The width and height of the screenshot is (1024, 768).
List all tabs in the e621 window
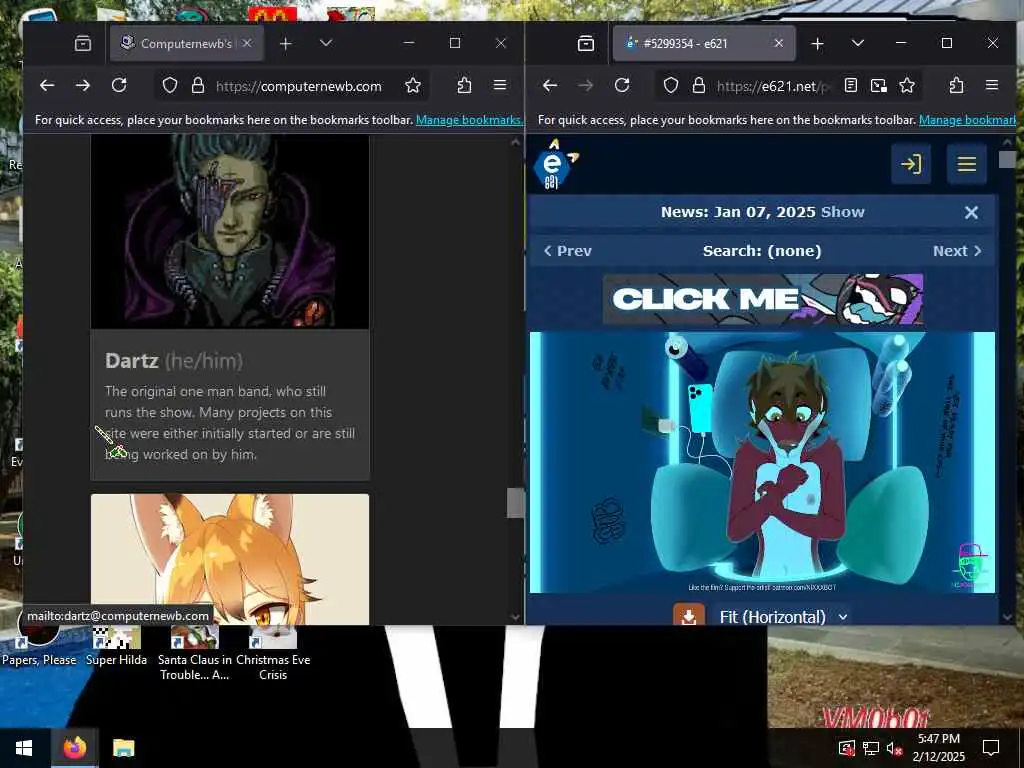tap(858, 44)
